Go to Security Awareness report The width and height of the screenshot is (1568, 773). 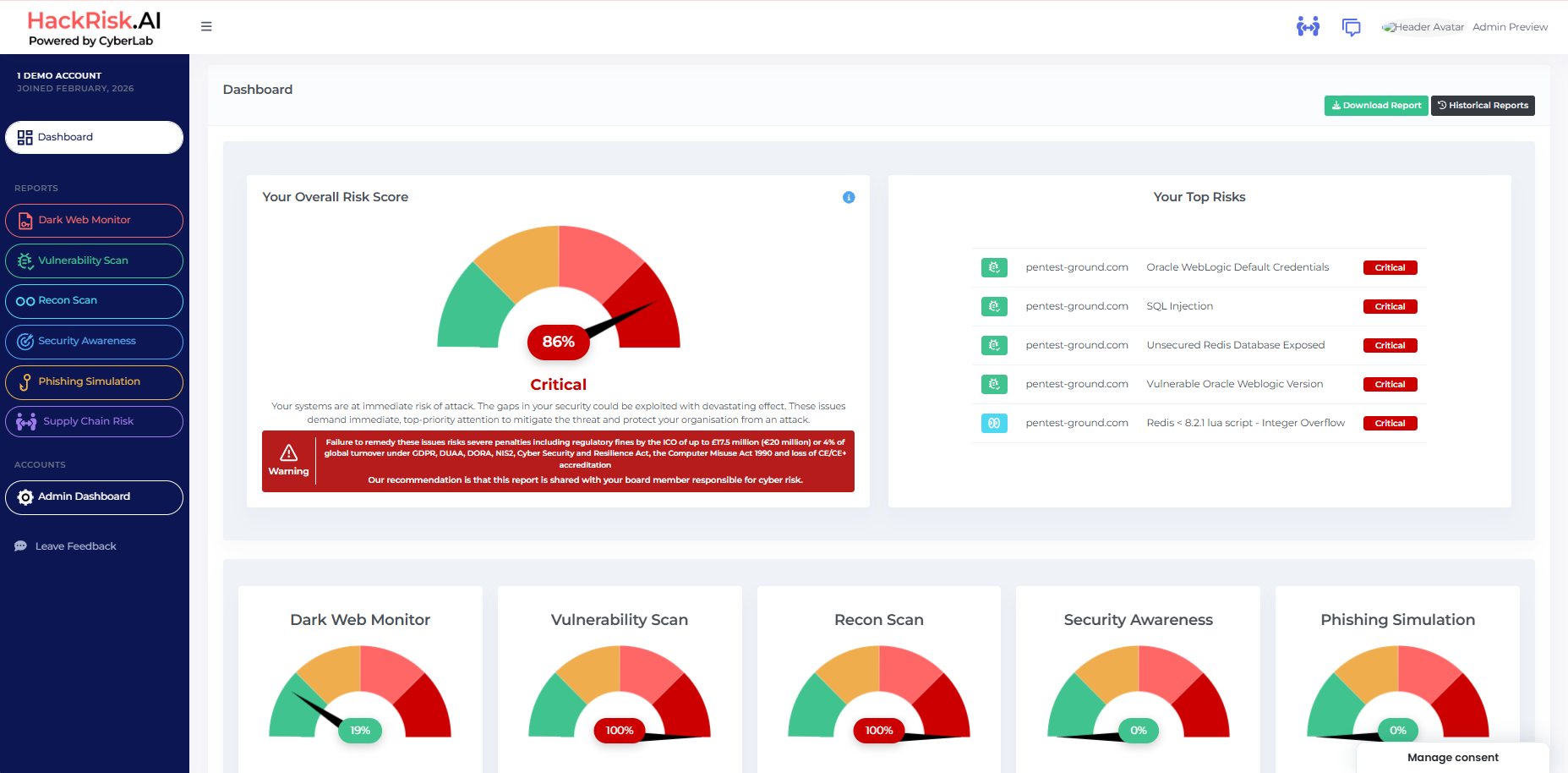pyautogui.click(x=94, y=342)
